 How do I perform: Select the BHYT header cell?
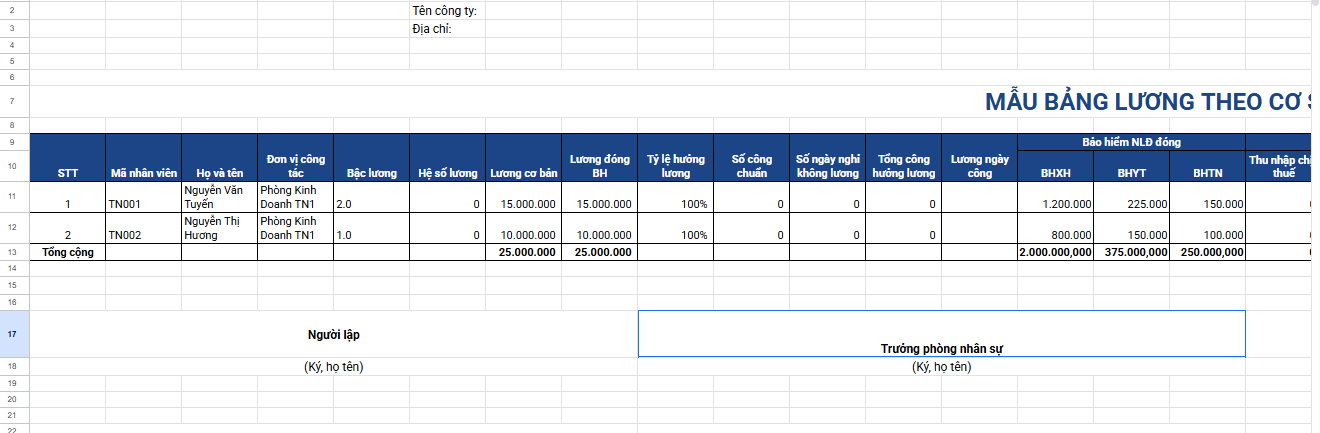[1132, 167]
